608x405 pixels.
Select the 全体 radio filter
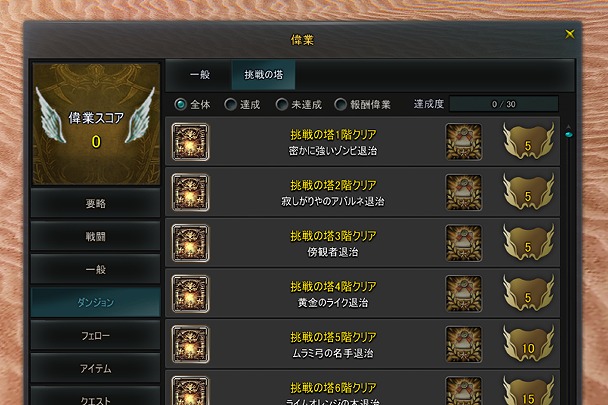pyautogui.click(x=180, y=104)
